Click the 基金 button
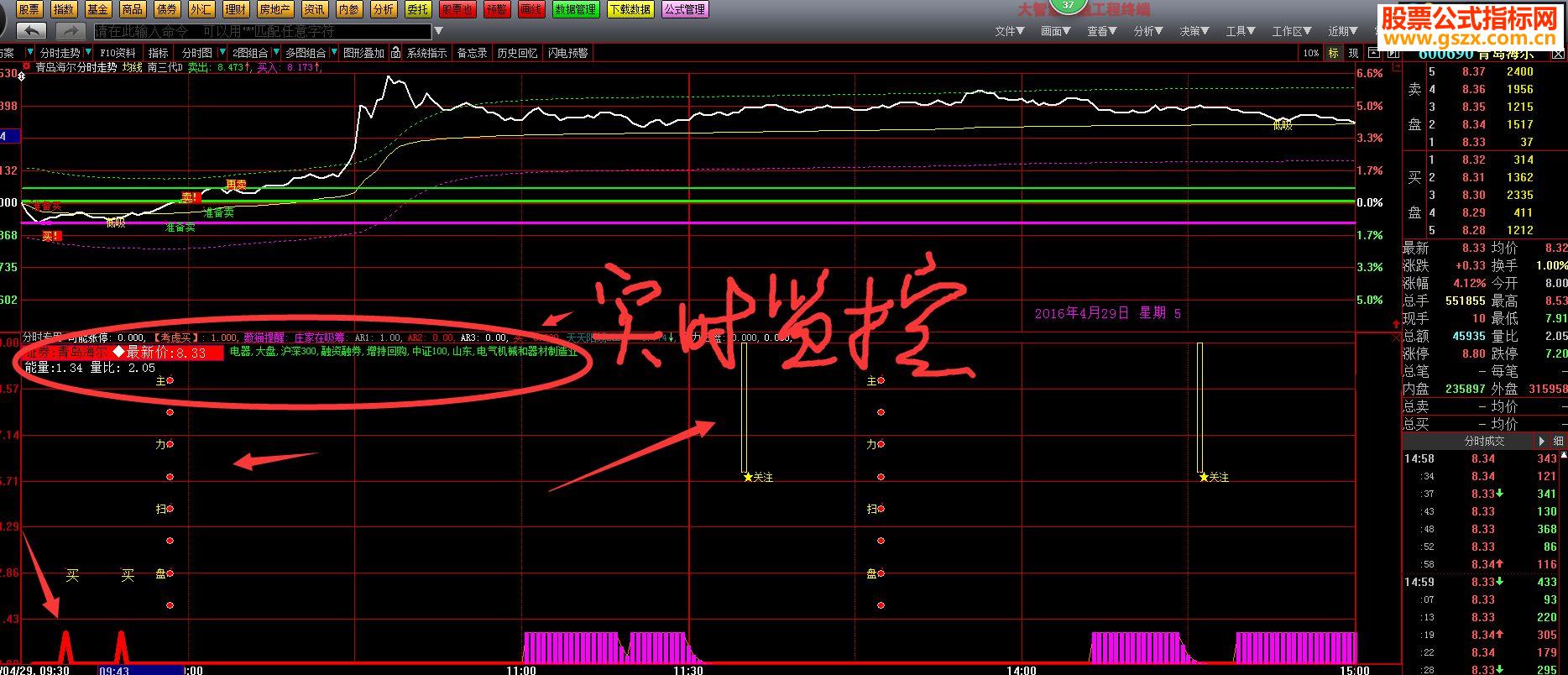The height and width of the screenshot is (675, 1568). pyautogui.click(x=98, y=9)
